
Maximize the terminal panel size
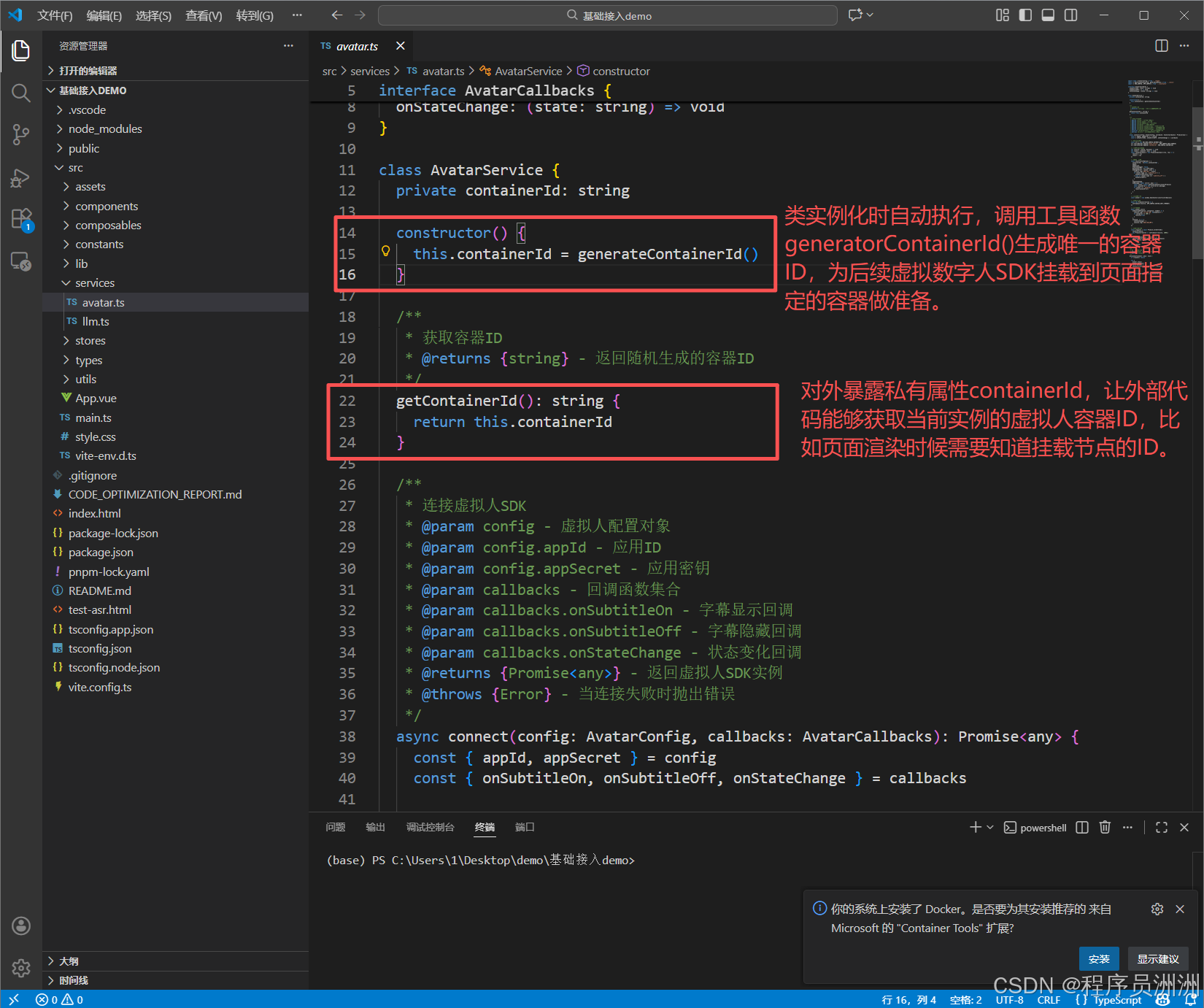[x=1162, y=827]
